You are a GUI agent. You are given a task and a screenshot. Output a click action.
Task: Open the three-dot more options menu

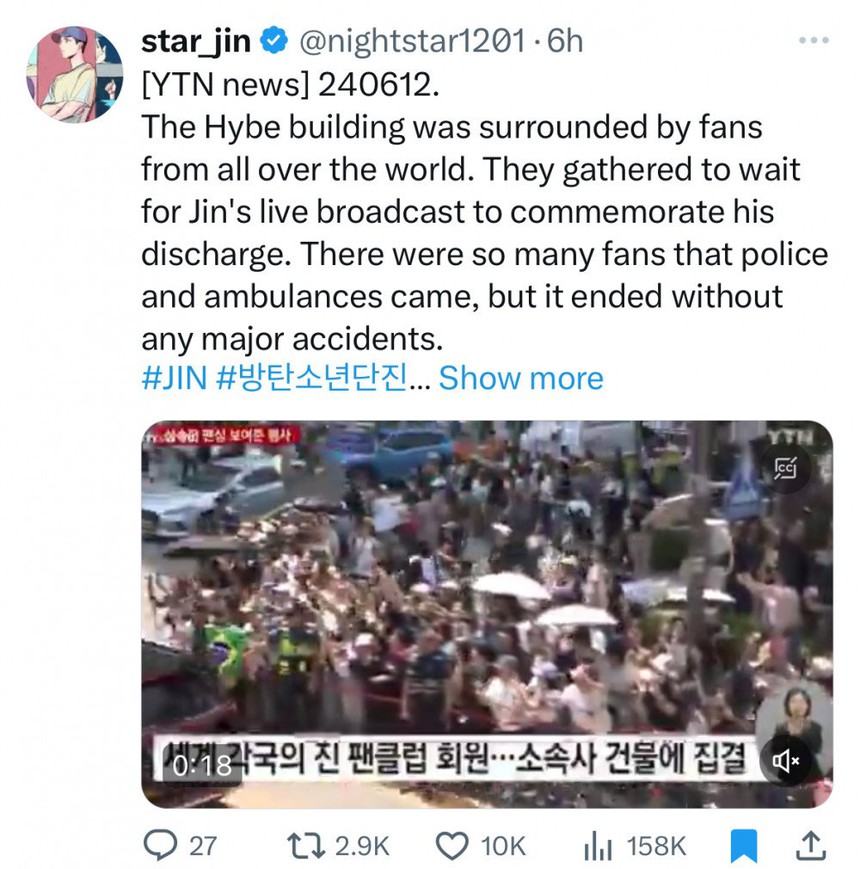813,40
